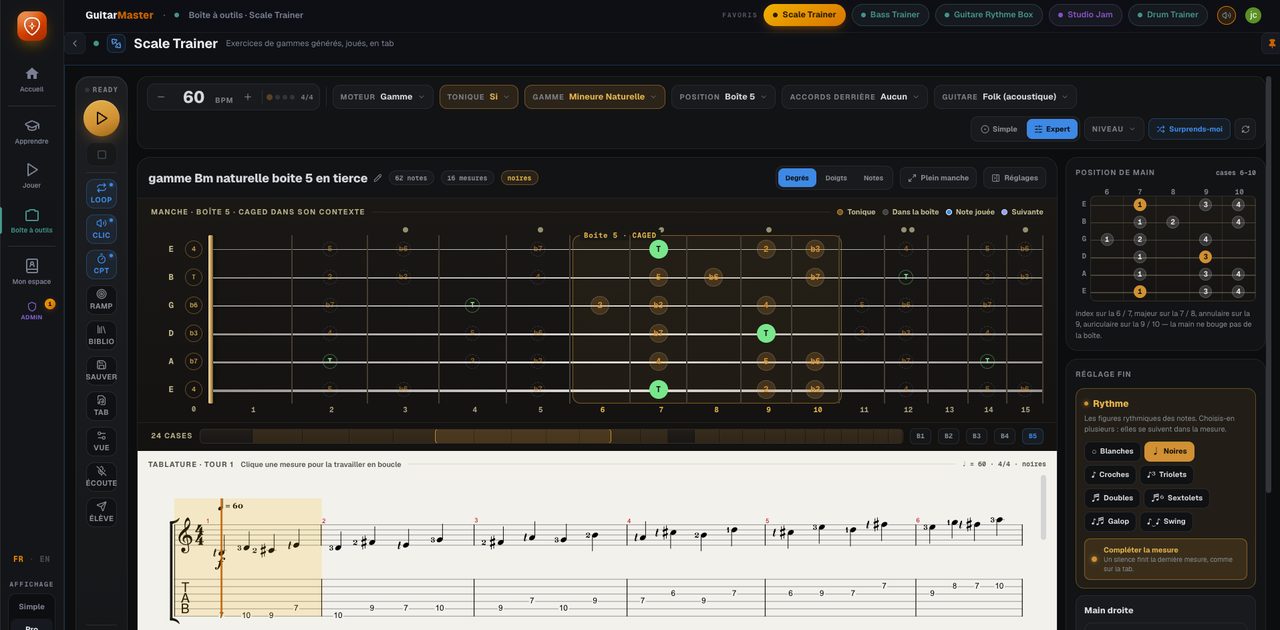Open the Réglages button
Screen dimensions: 1280x630
(x=1014, y=178)
